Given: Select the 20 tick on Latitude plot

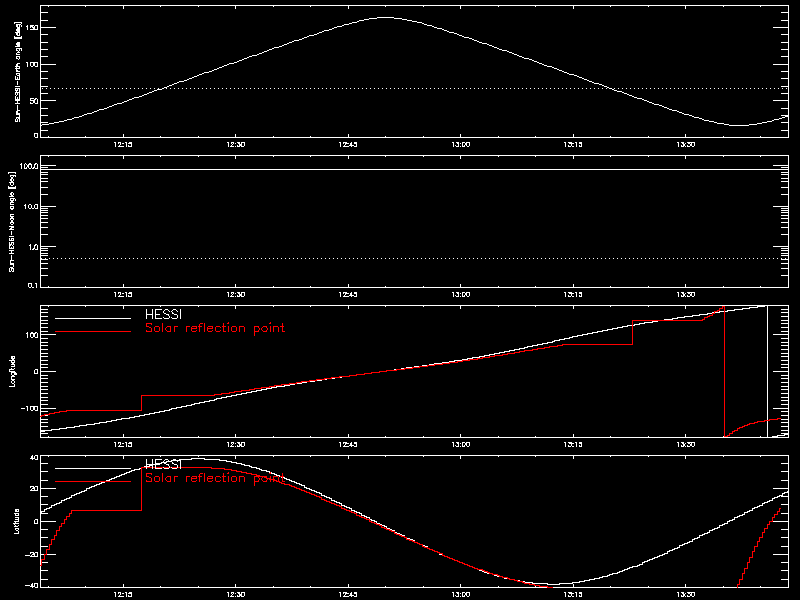Looking at the screenshot, I should click(x=34, y=489).
